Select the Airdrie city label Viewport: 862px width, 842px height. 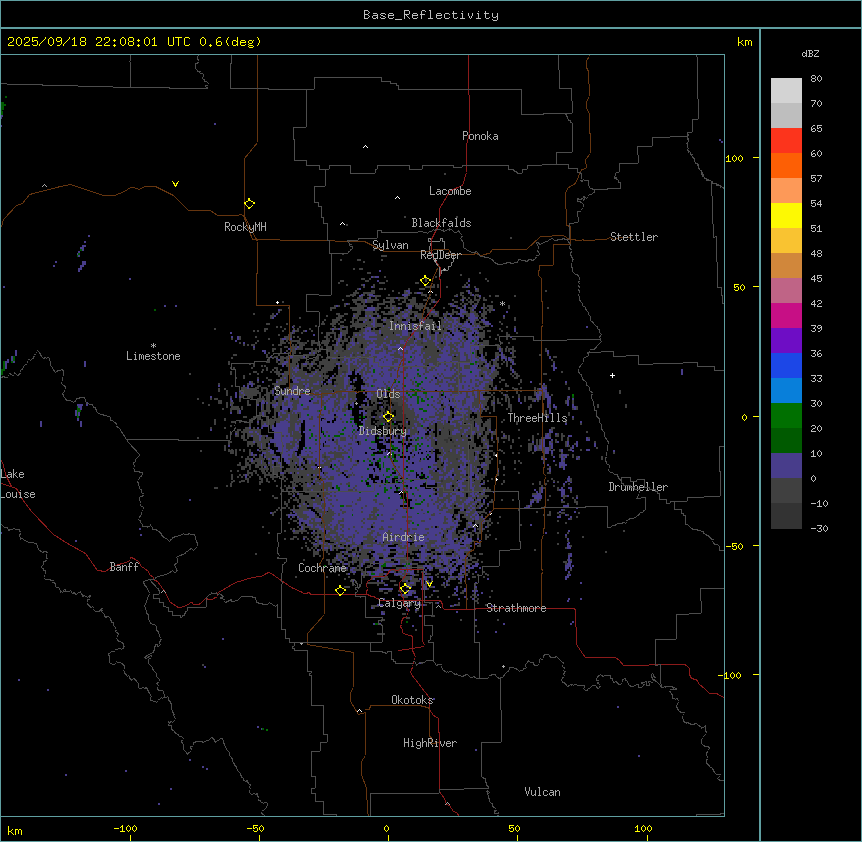pyautogui.click(x=403, y=538)
